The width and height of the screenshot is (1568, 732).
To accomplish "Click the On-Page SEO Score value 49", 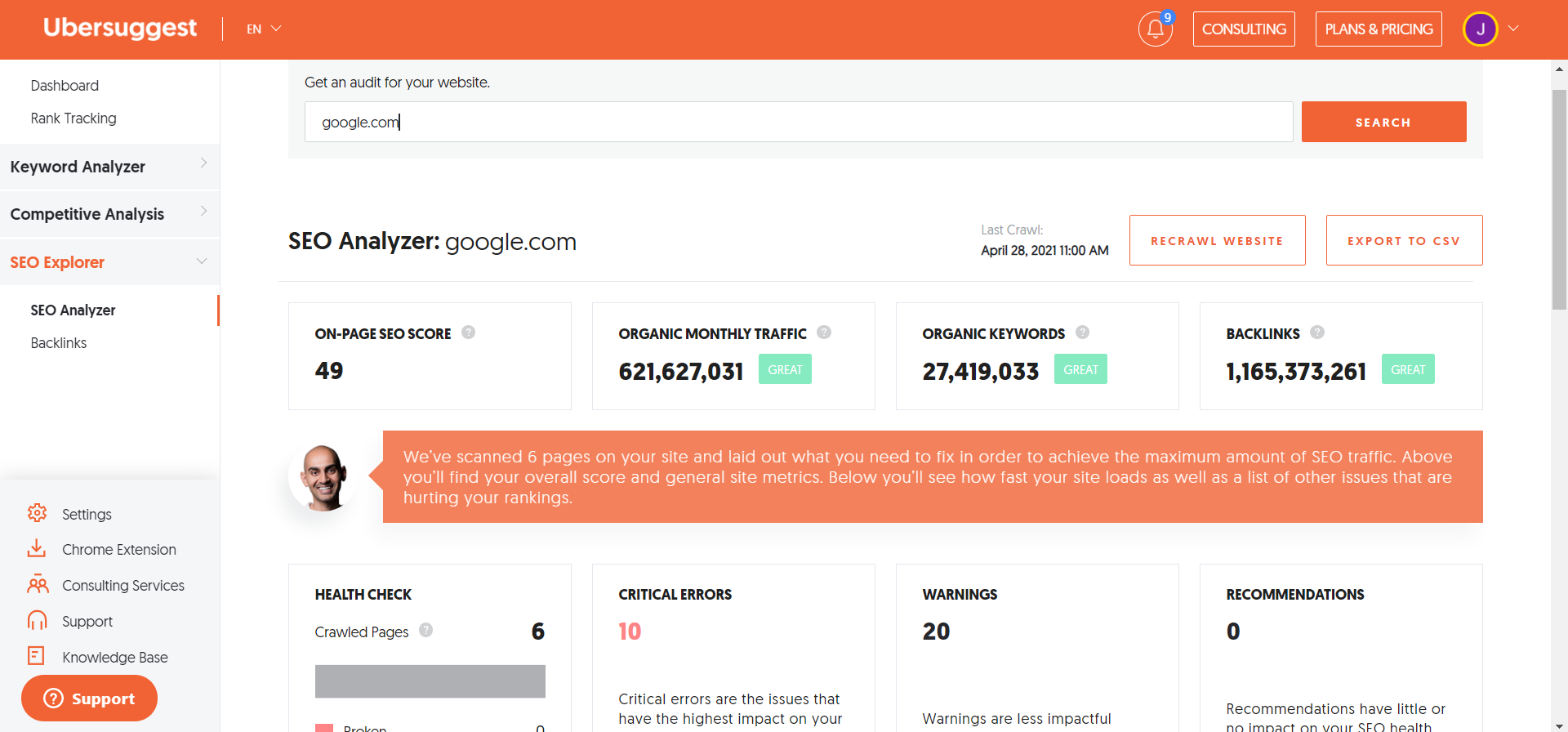I will (x=329, y=371).
